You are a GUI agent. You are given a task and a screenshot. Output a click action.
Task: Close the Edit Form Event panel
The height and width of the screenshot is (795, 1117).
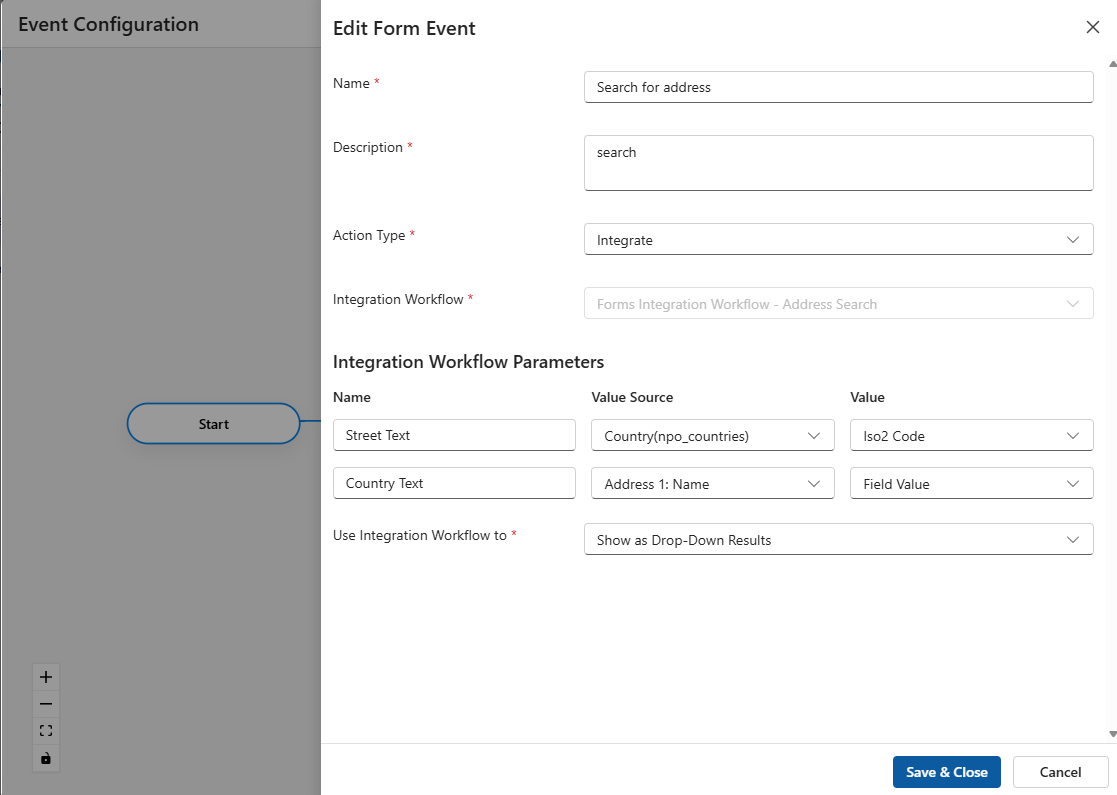tap(1092, 28)
